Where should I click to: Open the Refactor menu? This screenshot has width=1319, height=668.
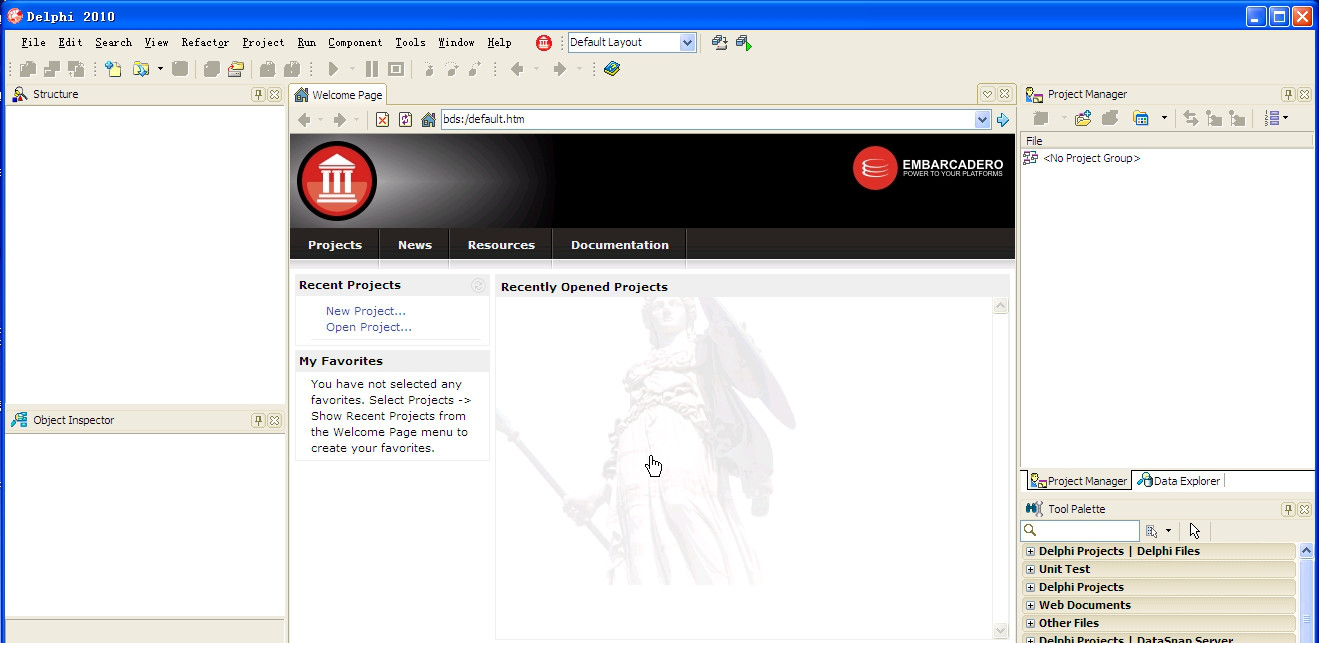click(x=205, y=43)
